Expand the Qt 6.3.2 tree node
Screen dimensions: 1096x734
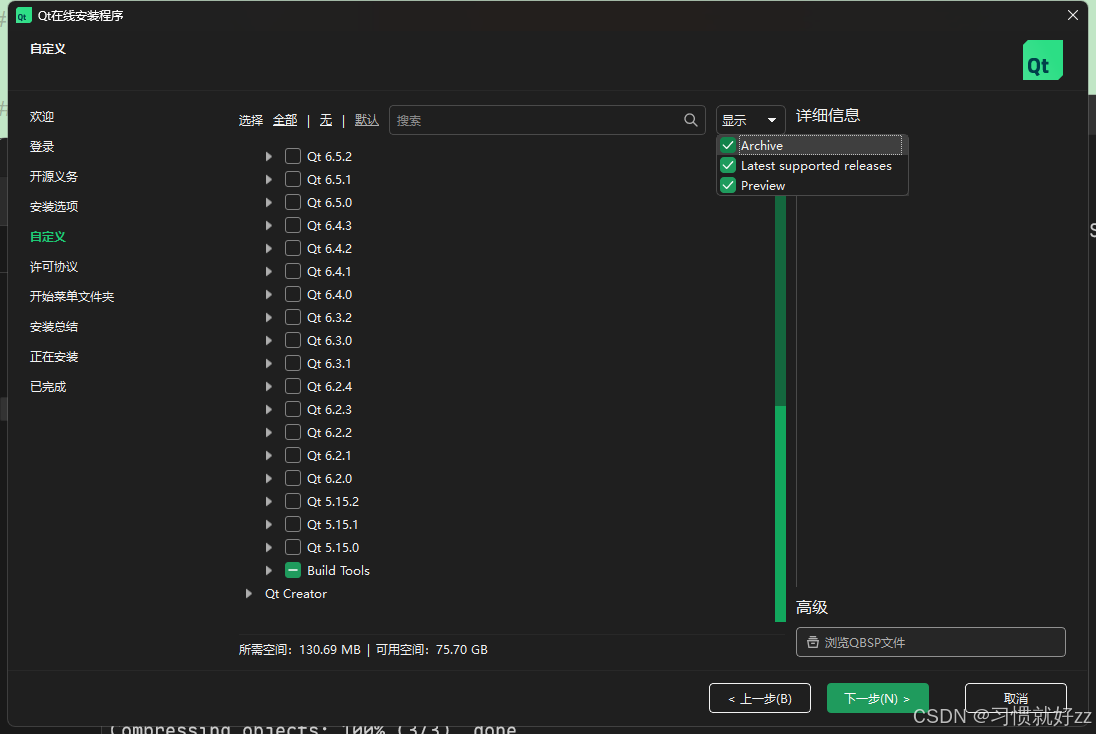268,317
